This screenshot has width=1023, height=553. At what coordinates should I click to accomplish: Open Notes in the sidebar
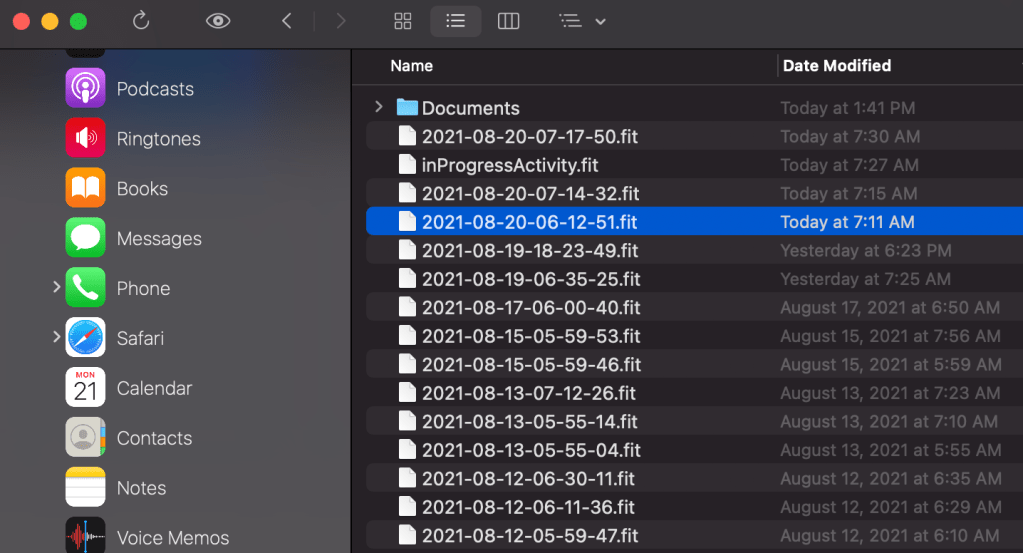141,488
